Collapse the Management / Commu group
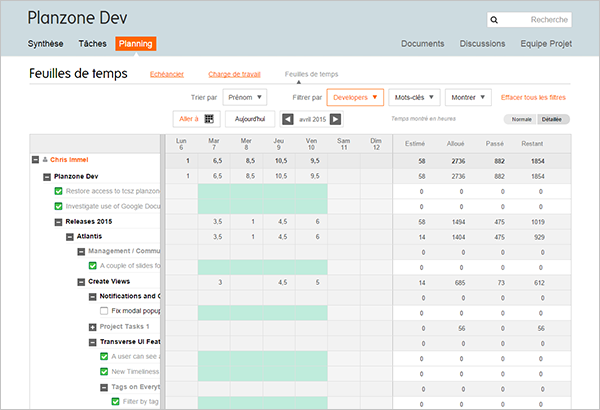600x410 pixels. 81,252
